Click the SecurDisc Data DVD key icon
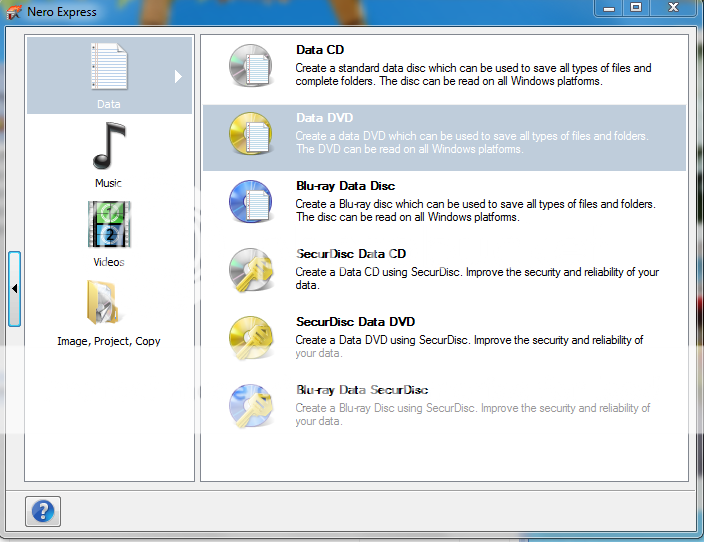 251,337
